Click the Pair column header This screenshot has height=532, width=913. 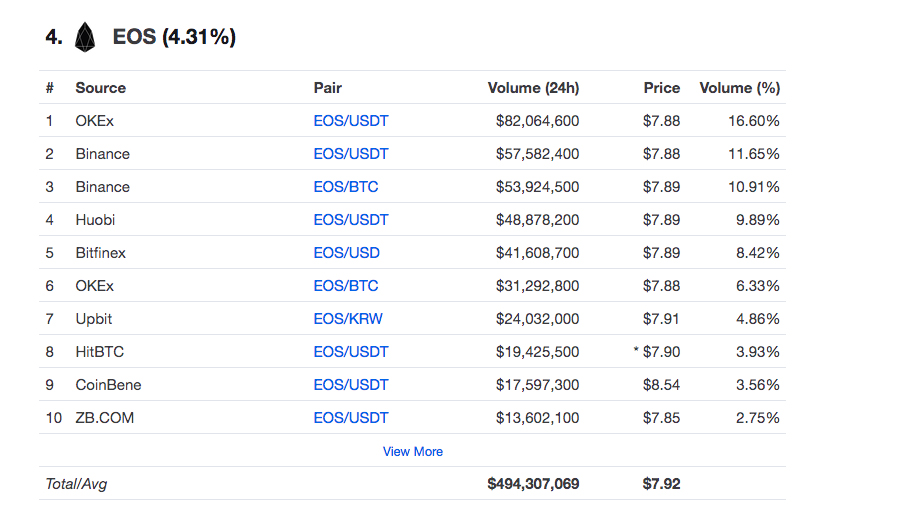(327, 88)
